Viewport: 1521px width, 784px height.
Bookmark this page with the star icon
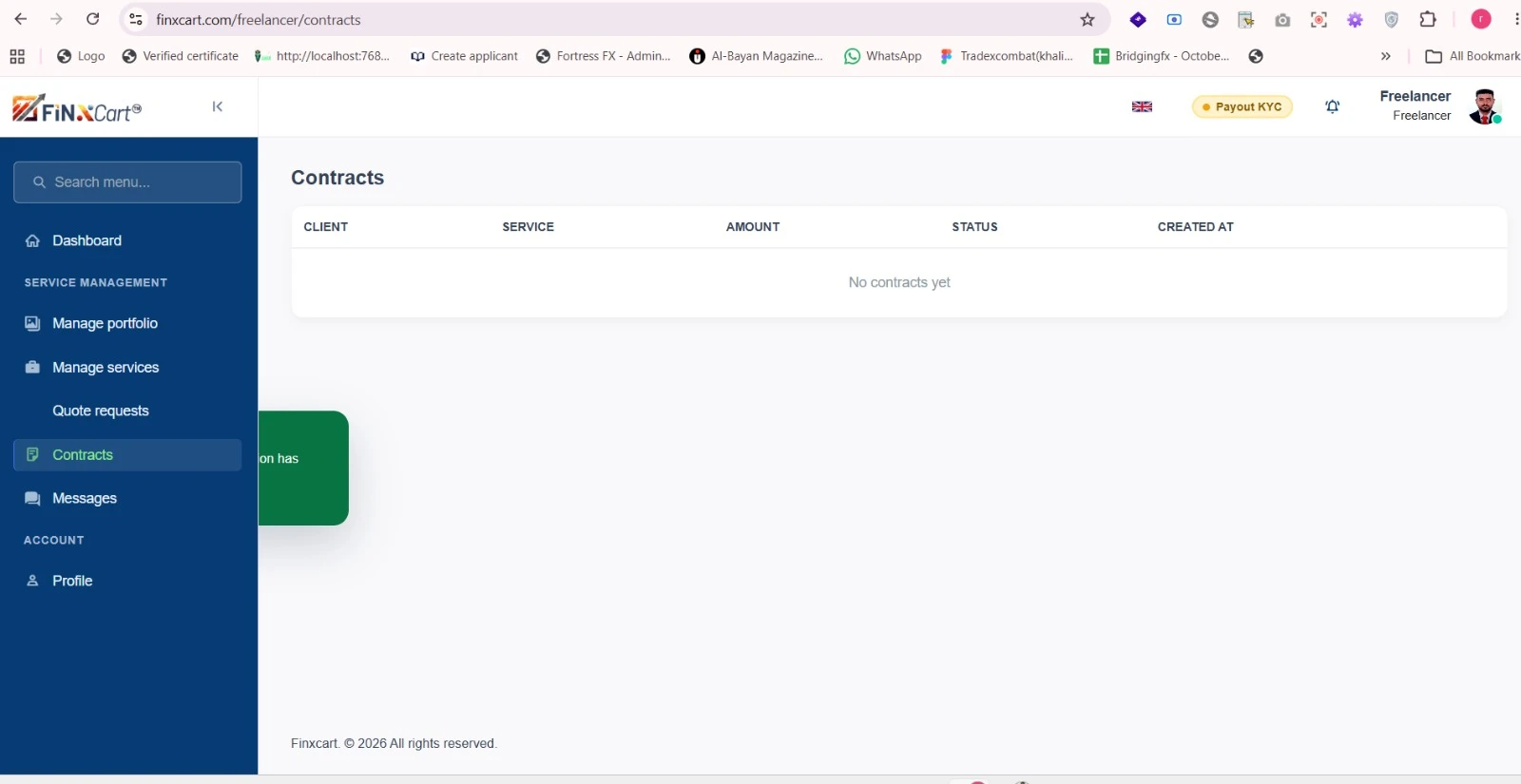[1088, 20]
